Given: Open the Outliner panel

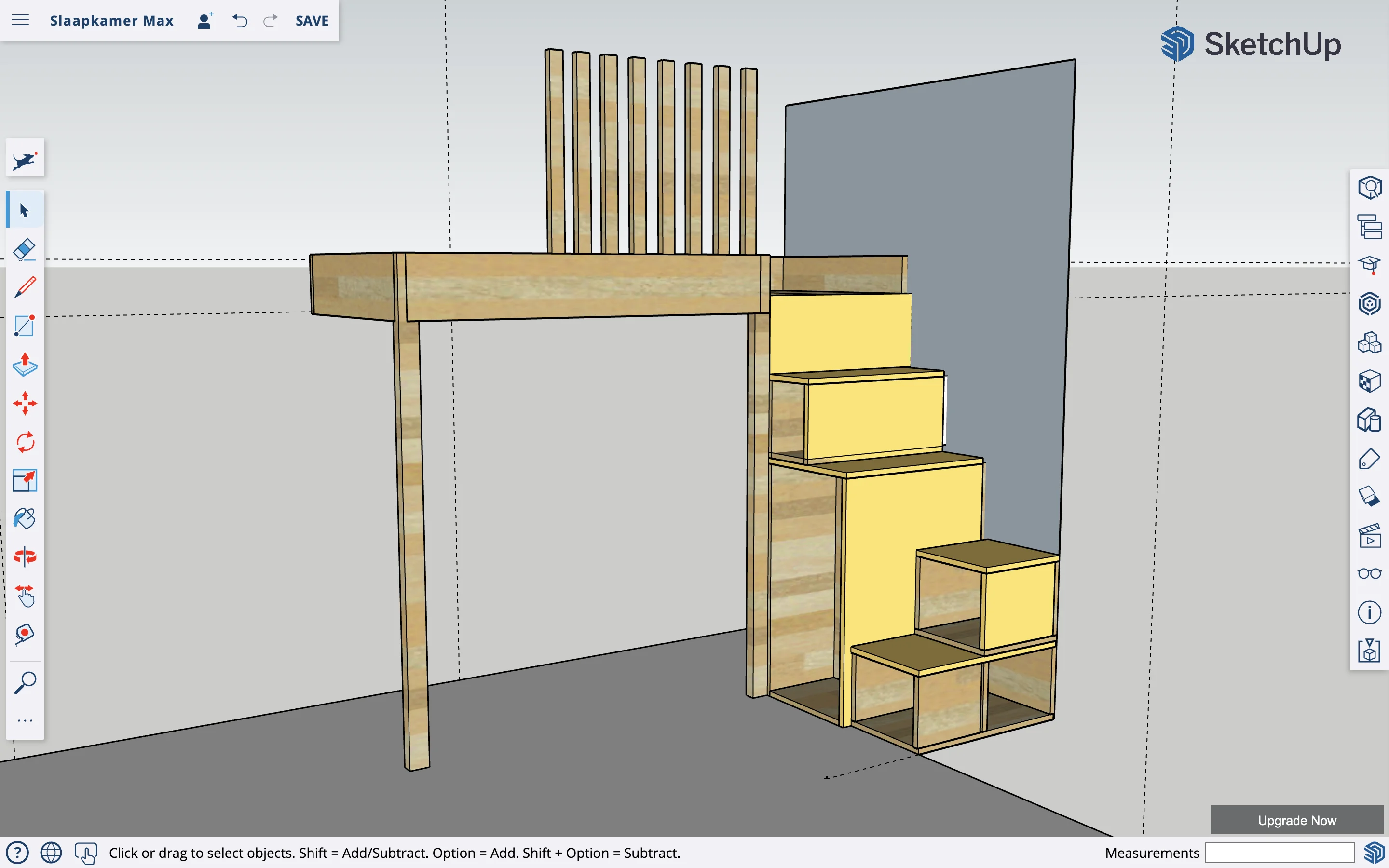Looking at the screenshot, I should tap(1370, 226).
